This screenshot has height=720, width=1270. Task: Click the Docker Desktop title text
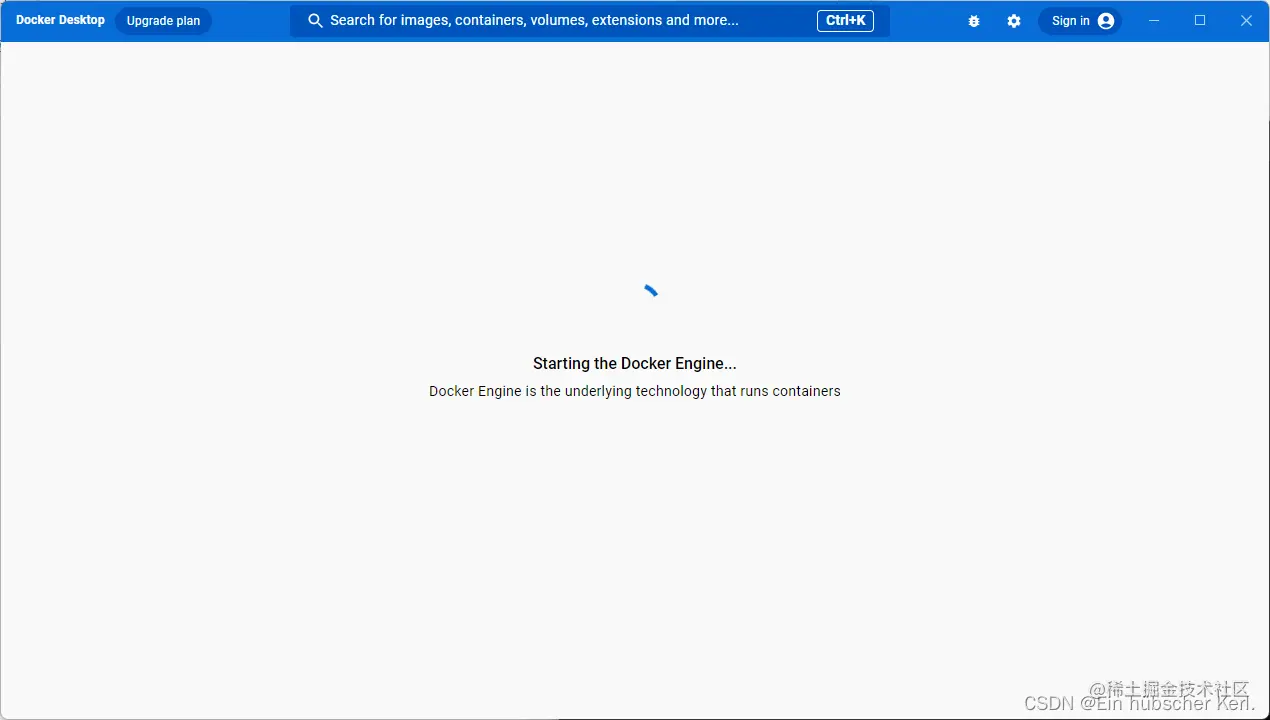pos(60,20)
